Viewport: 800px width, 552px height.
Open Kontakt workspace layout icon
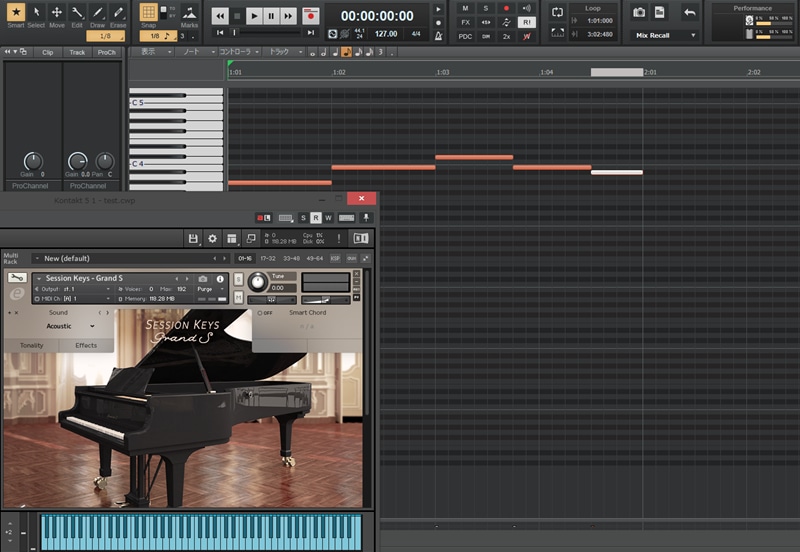[232, 238]
